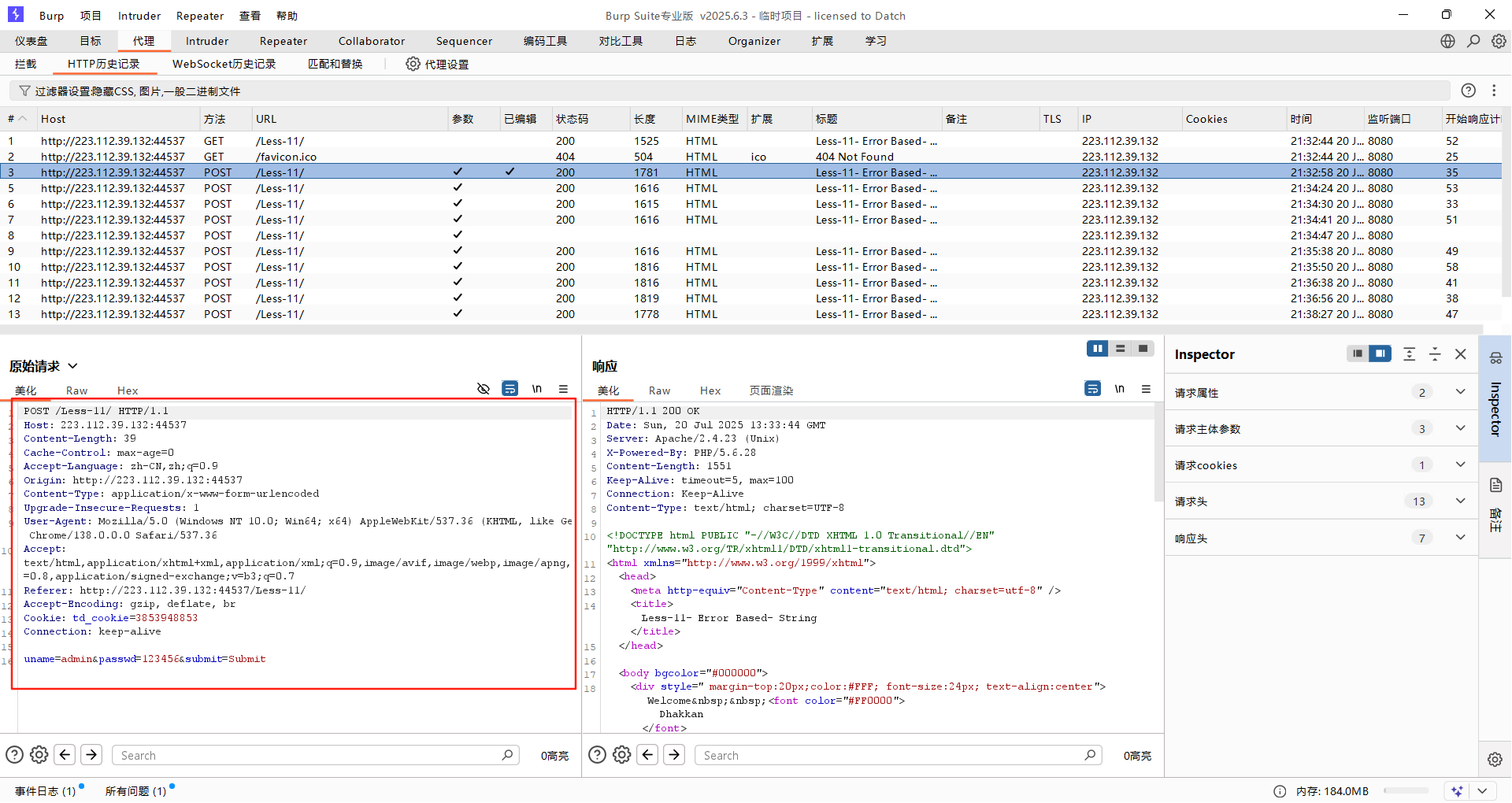Switch to combined tabbed message layout
1512x803 pixels.
[x=1143, y=349]
